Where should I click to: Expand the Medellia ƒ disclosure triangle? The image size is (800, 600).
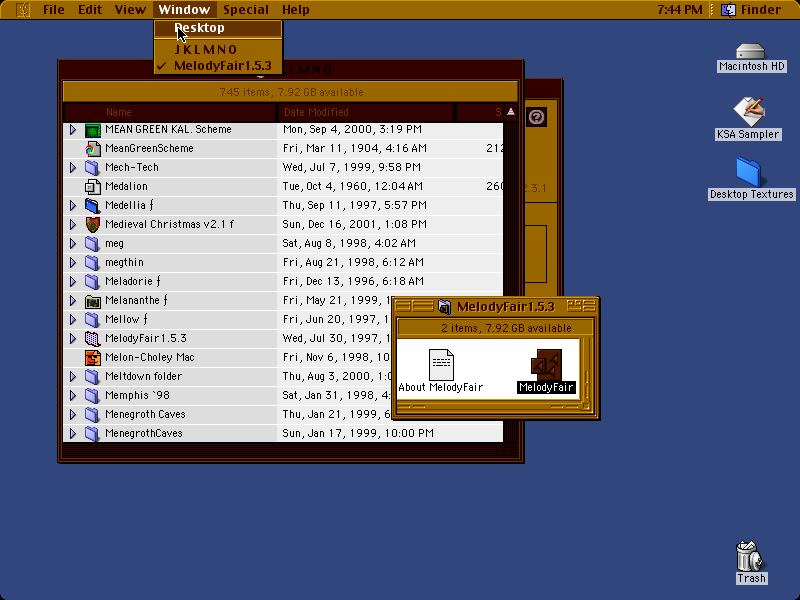[73, 206]
